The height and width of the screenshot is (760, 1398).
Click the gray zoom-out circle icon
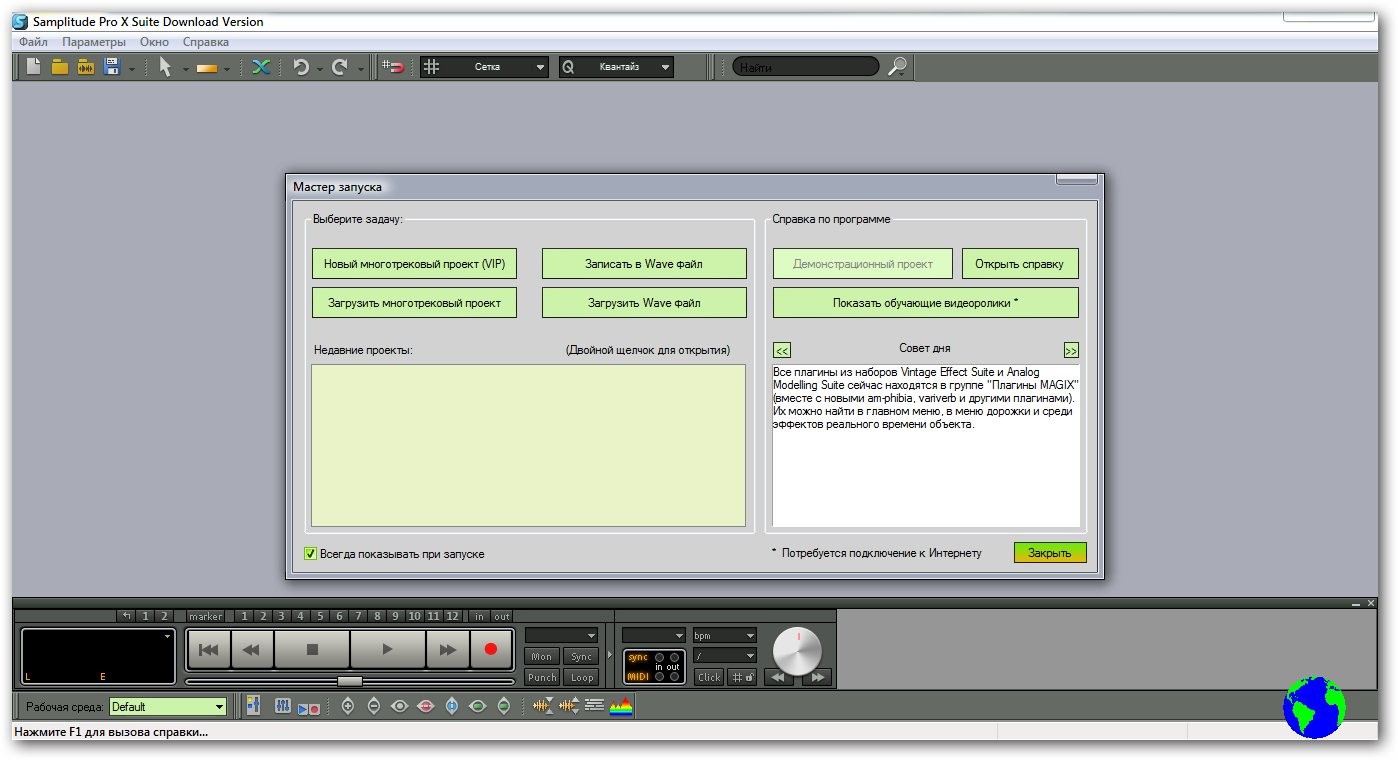tap(374, 706)
